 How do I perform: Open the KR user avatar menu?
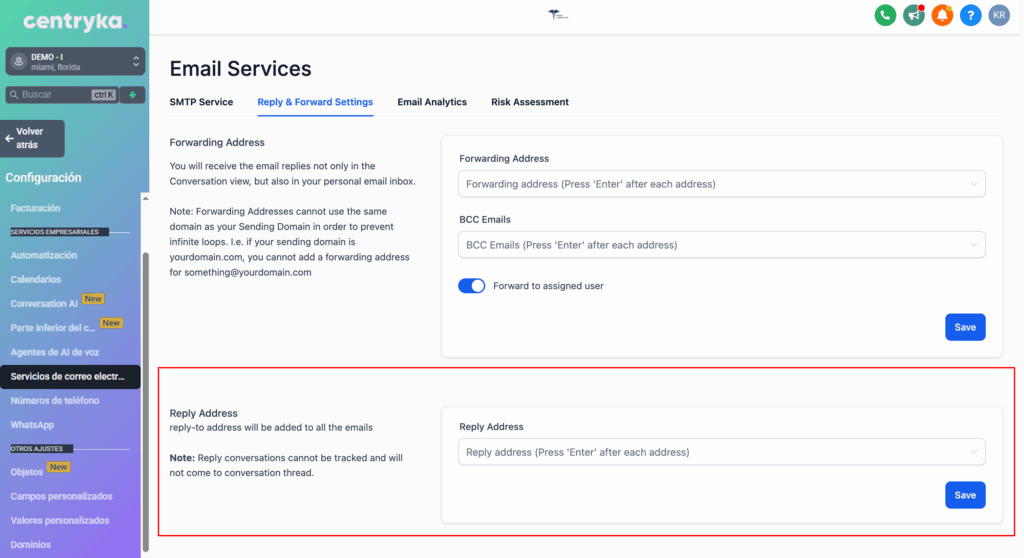(x=998, y=15)
